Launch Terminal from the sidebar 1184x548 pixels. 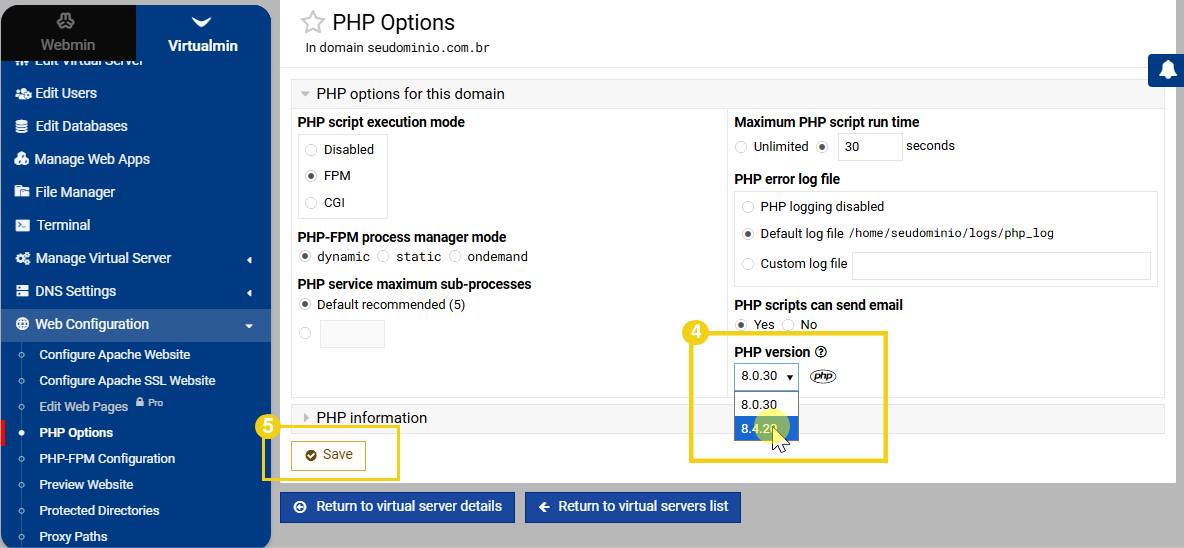63,225
